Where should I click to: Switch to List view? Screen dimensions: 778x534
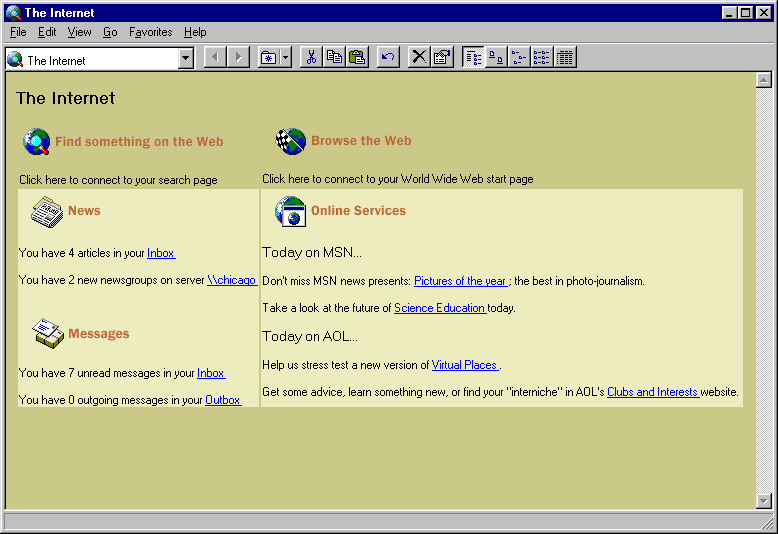click(x=541, y=58)
